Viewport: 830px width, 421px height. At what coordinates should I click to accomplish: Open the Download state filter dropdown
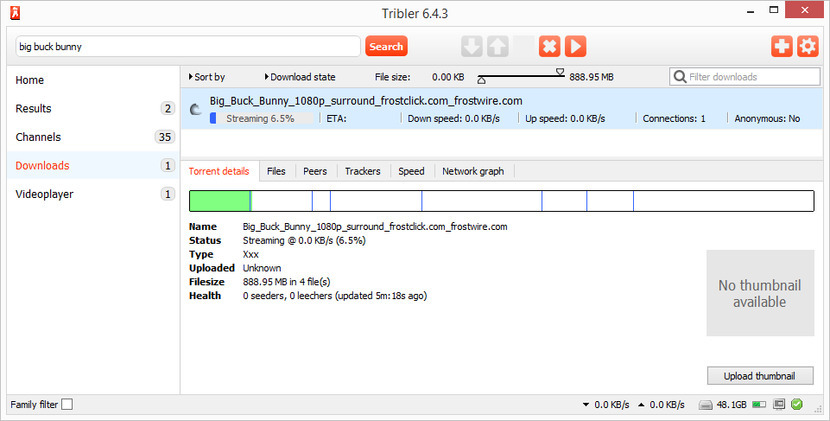pyautogui.click(x=300, y=77)
